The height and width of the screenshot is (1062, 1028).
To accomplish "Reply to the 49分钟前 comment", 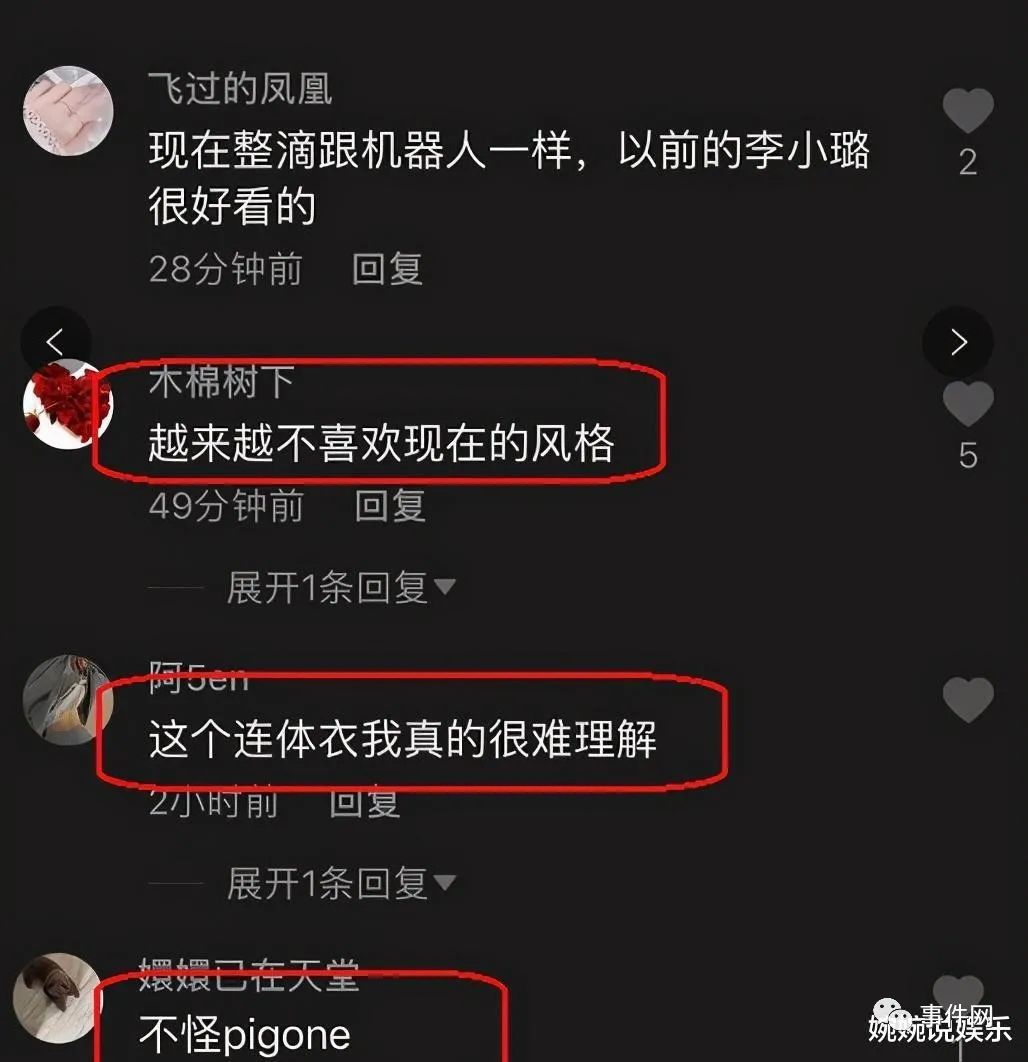I will (x=390, y=506).
